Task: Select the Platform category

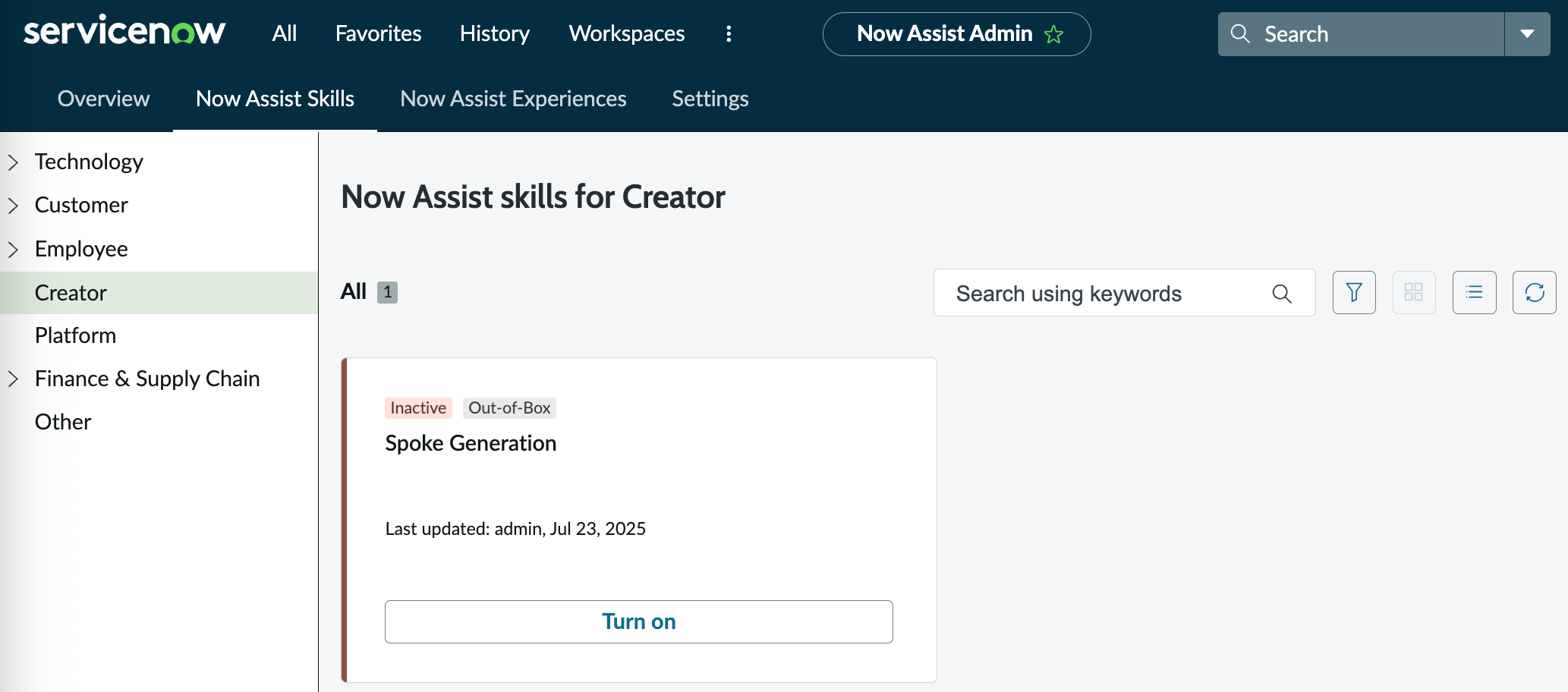Action: click(x=75, y=335)
